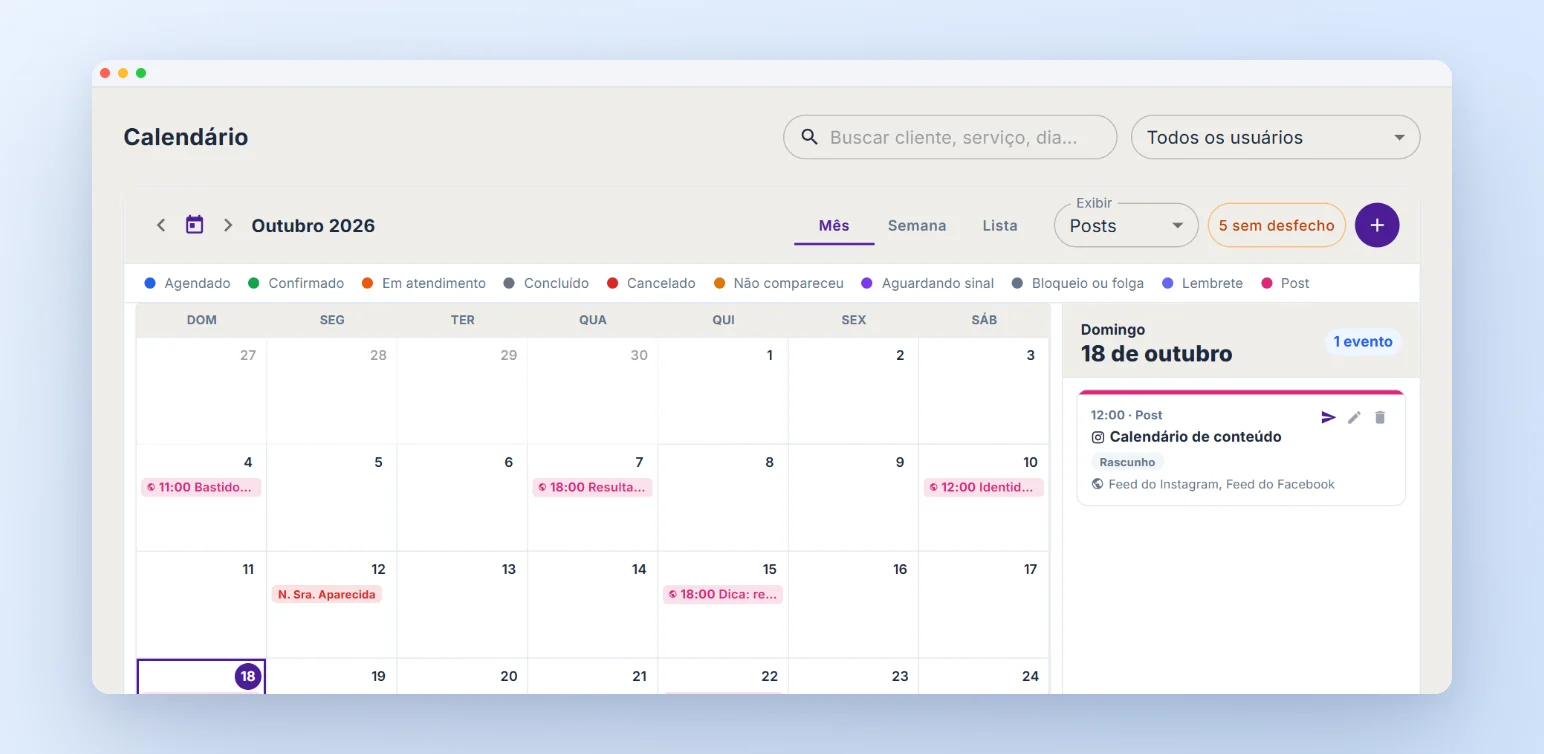The width and height of the screenshot is (1544, 754).
Task: Click the Confirmado legend label
Action: tap(306, 283)
